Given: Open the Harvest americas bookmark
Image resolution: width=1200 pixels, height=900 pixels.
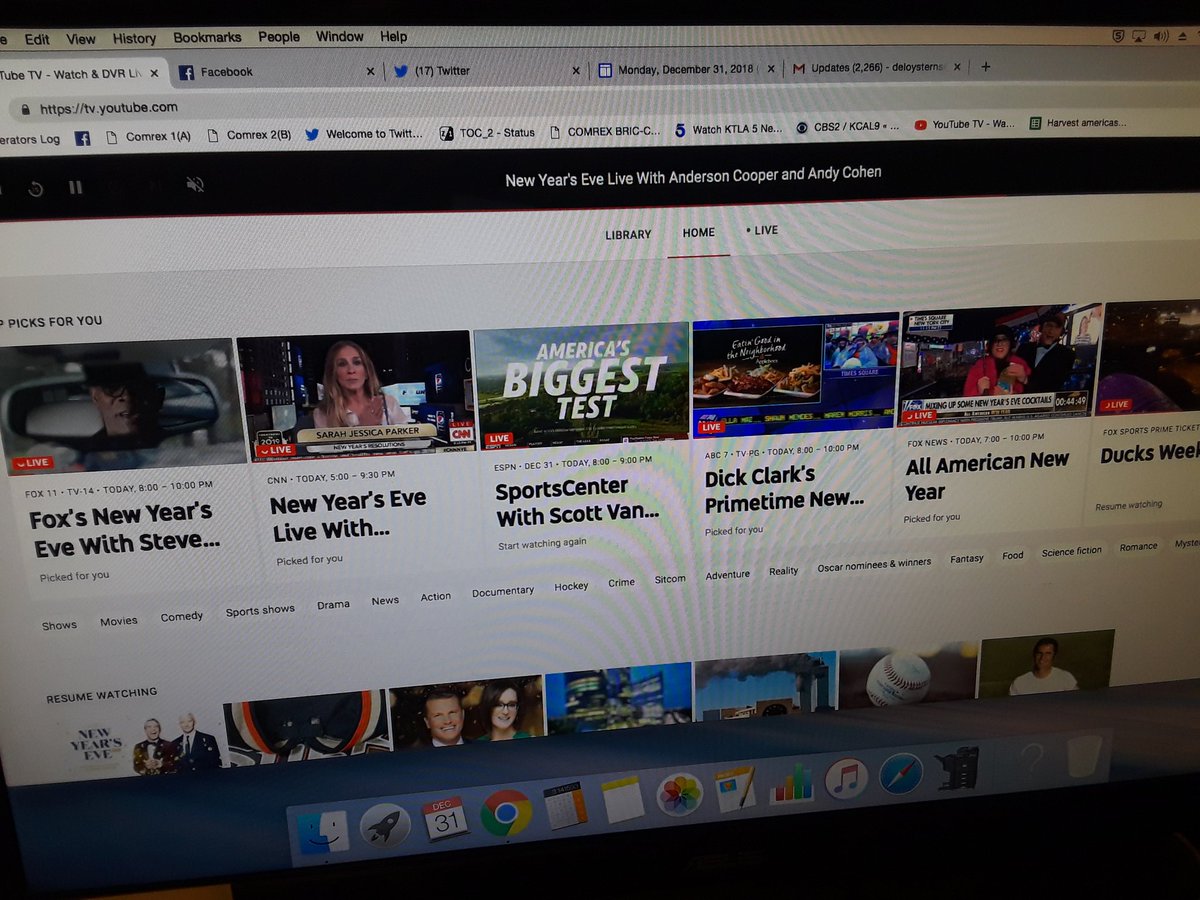Looking at the screenshot, I should (1076, 123).
